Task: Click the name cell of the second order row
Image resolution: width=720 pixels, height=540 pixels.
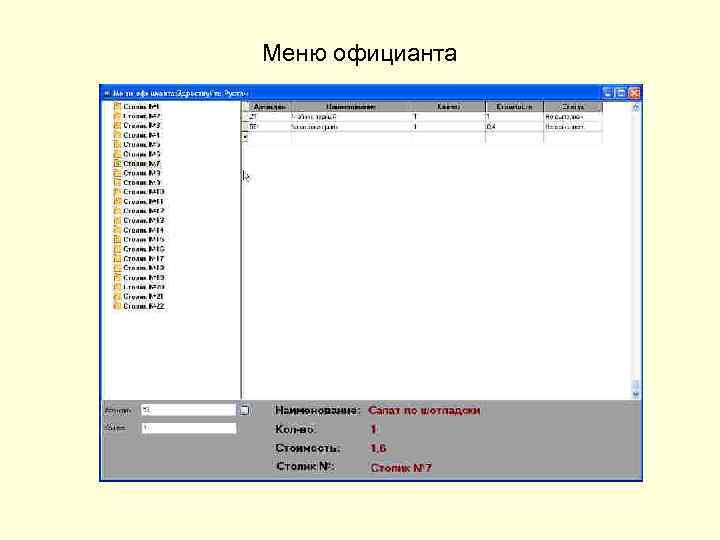Action: pos(351,127)
